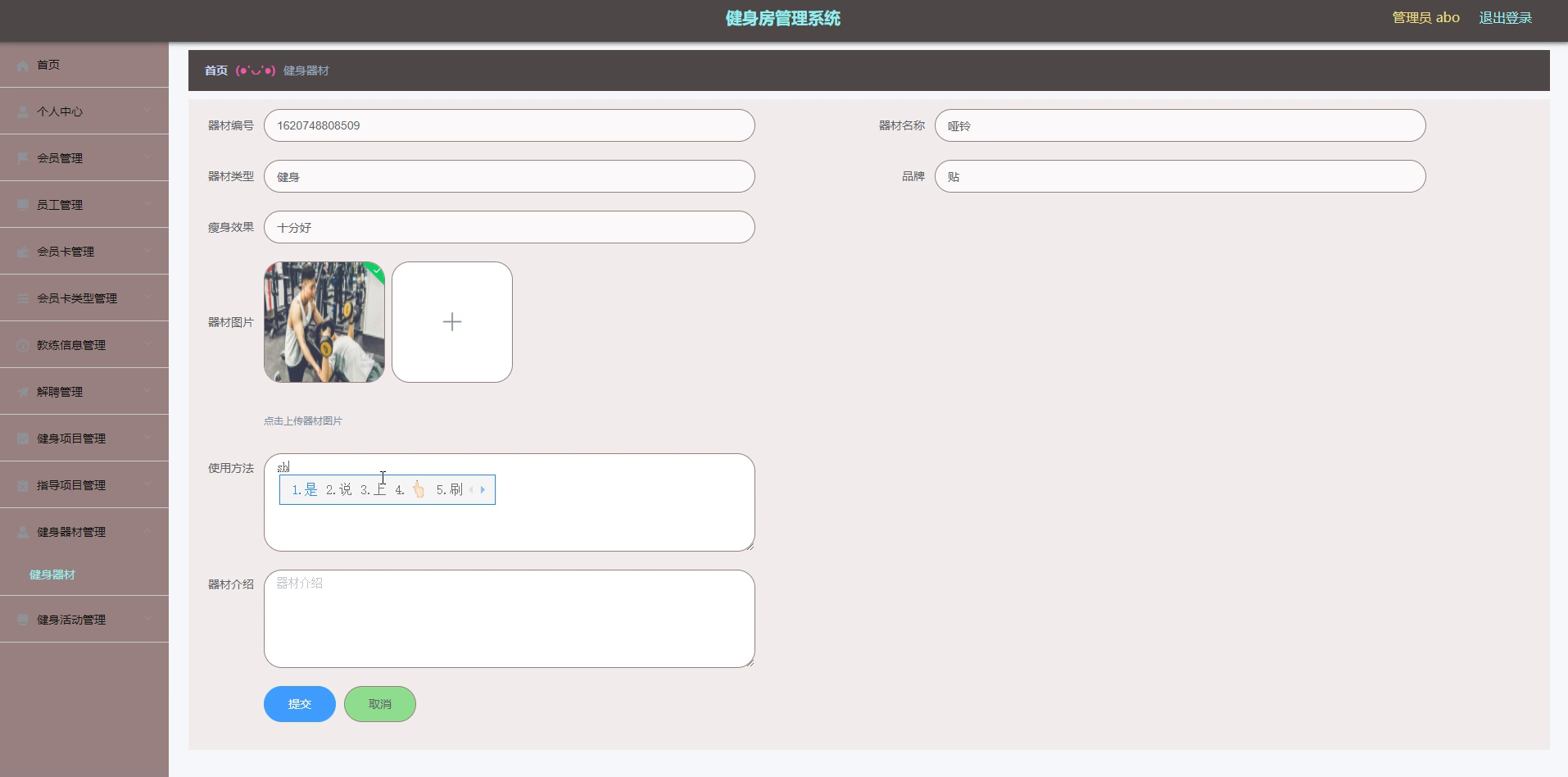Click the previous-page arrow in the IME candidate bar
This screenshot has height=777, width=1568.
(x=471, y=489)
